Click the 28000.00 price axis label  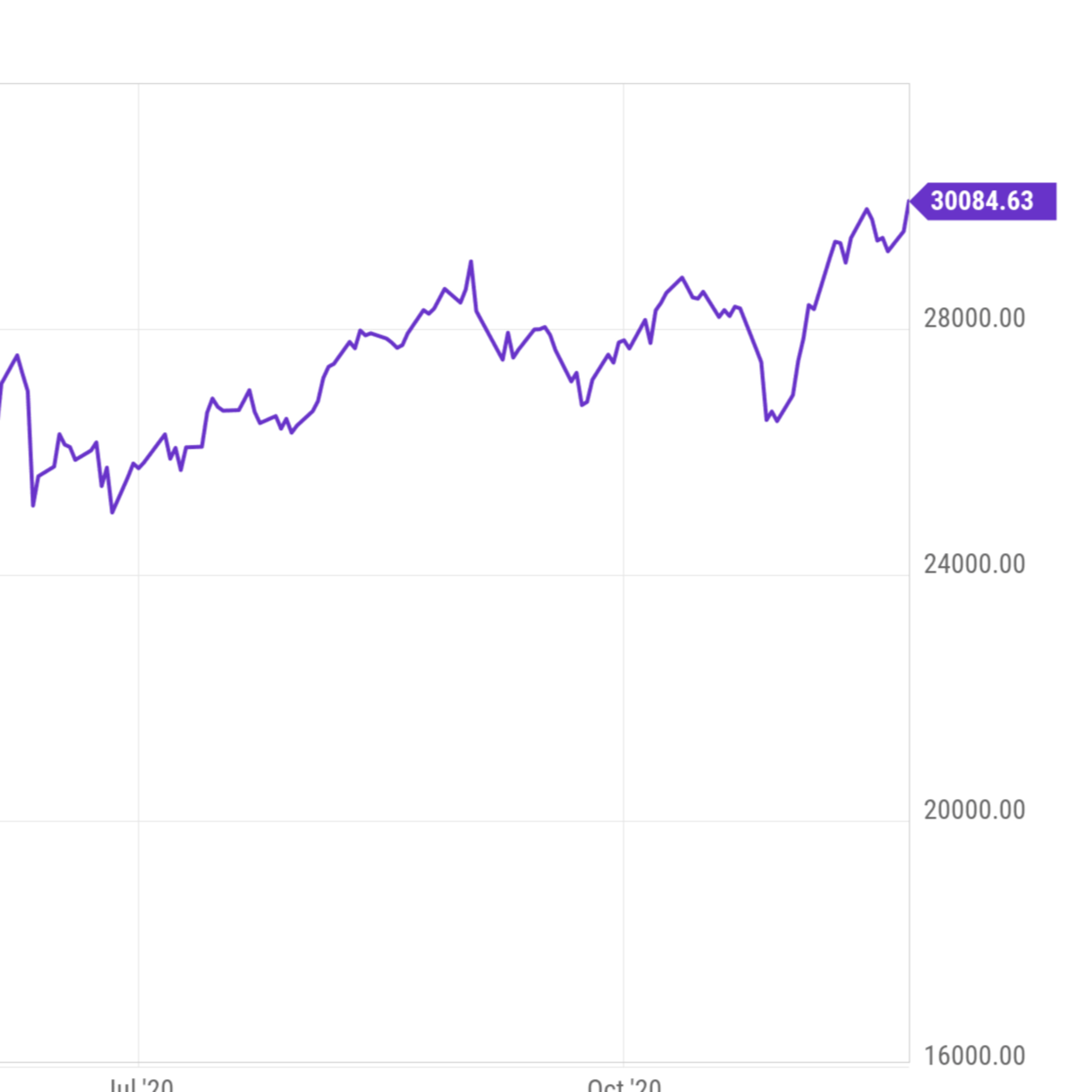tap(974, 319)
